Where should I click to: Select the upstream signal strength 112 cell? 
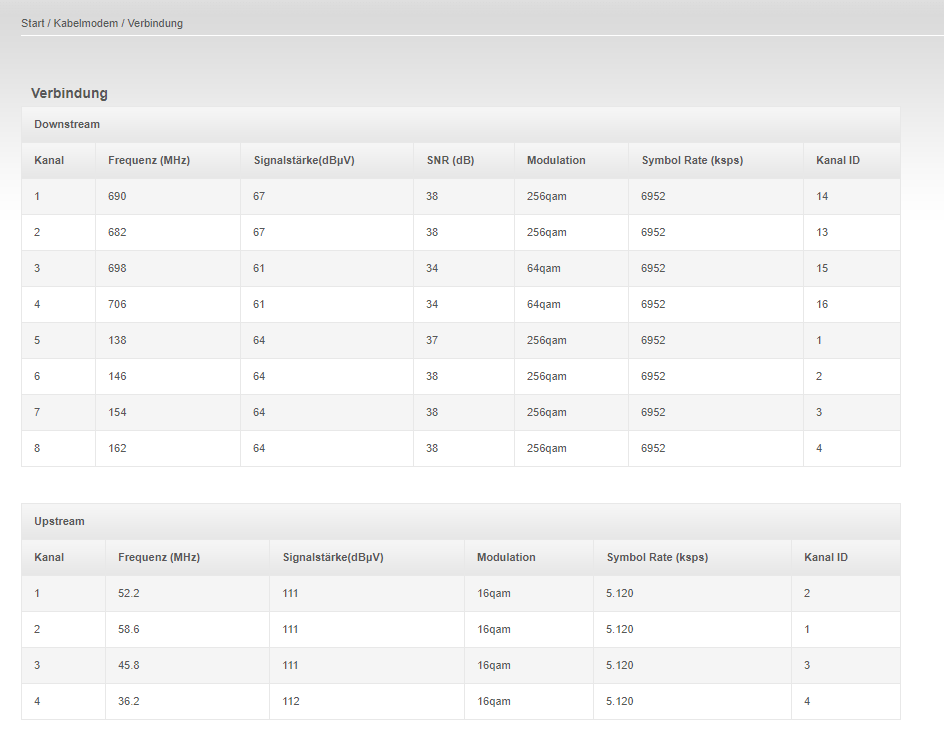[x=367, y=702]
